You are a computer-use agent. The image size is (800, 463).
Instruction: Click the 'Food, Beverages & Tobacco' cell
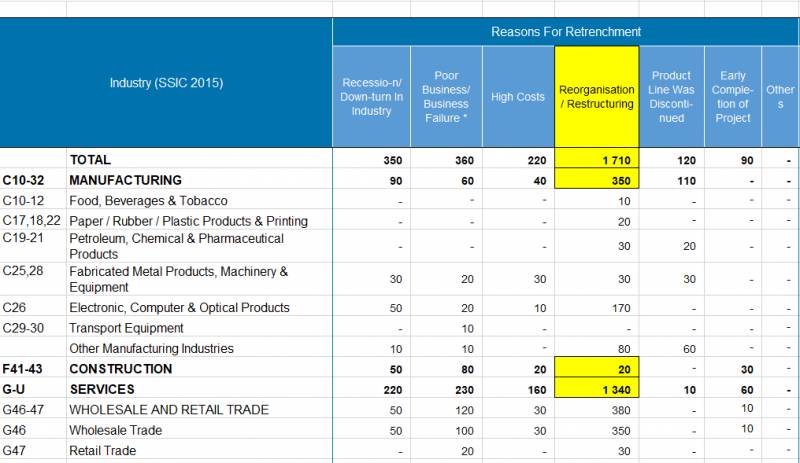[148, 201]
